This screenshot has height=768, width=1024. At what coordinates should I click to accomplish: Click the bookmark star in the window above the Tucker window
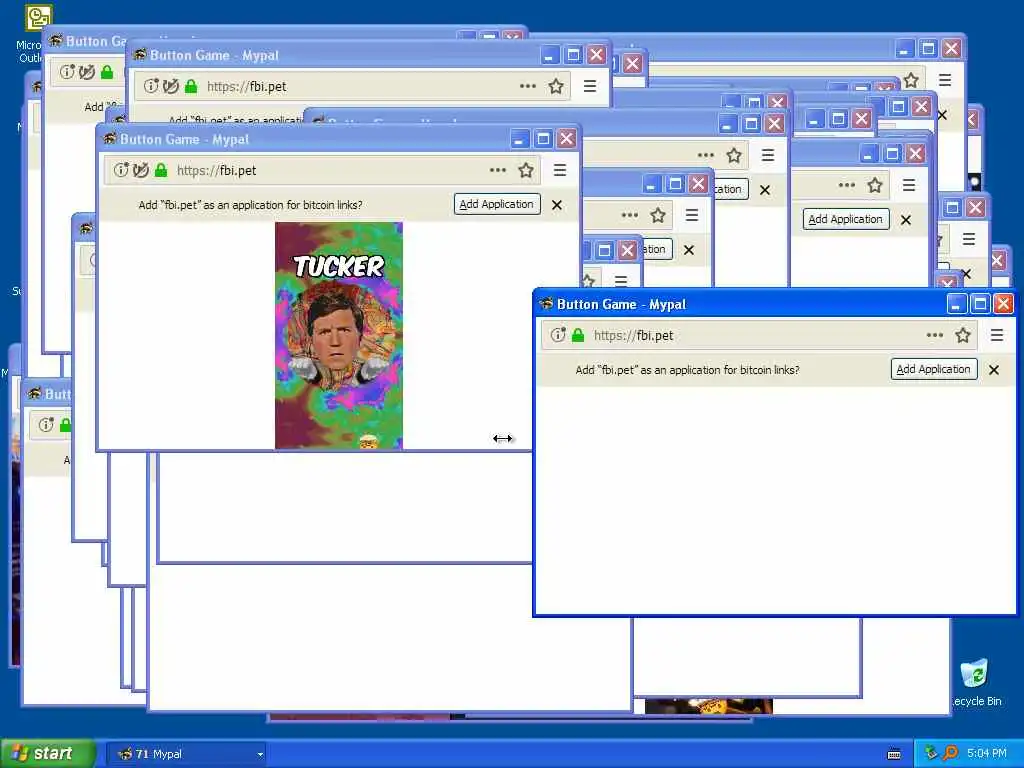(x=556, y=86)
